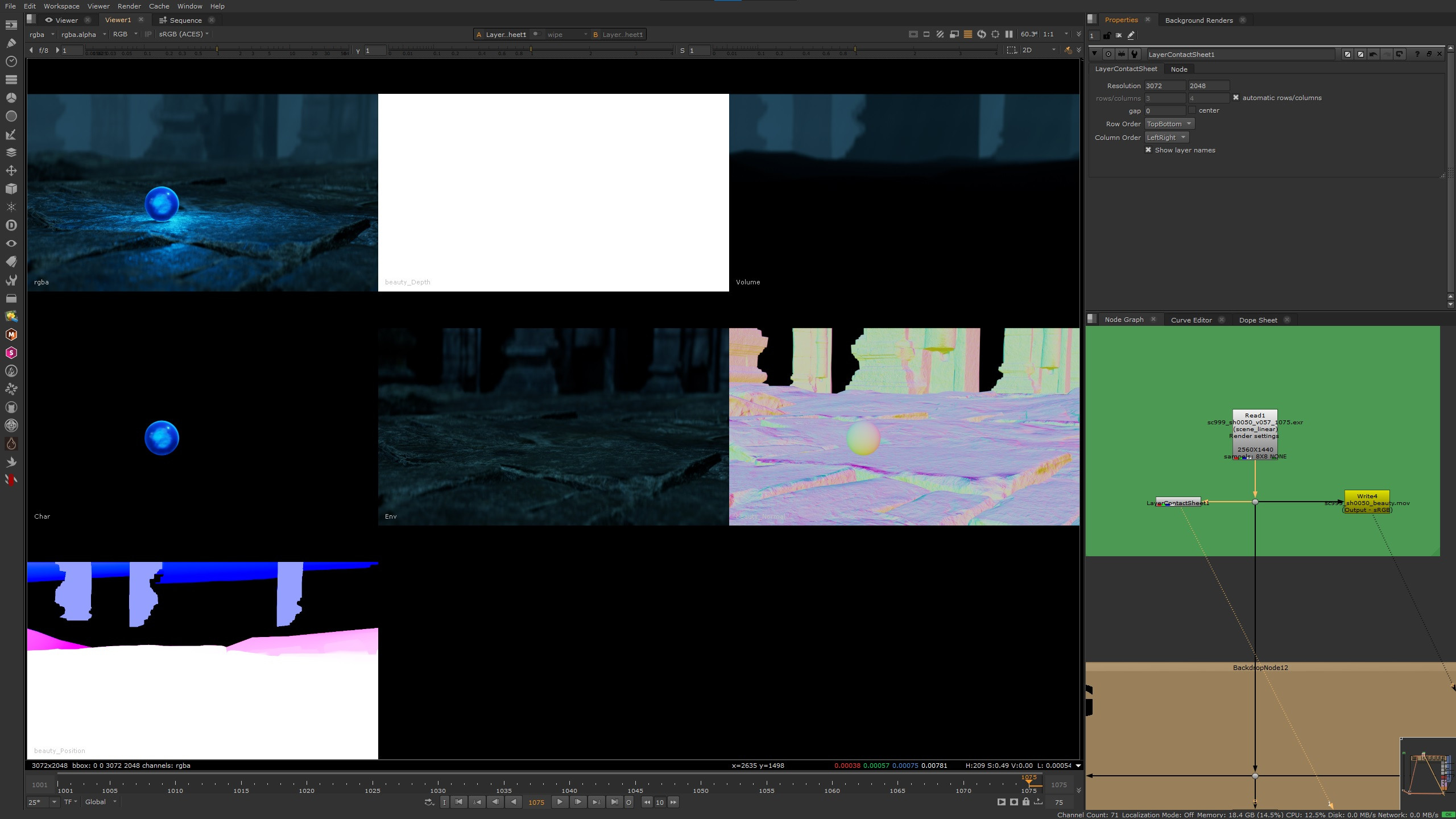
Task: Play forward in the viewer
Action: point(560,802)
